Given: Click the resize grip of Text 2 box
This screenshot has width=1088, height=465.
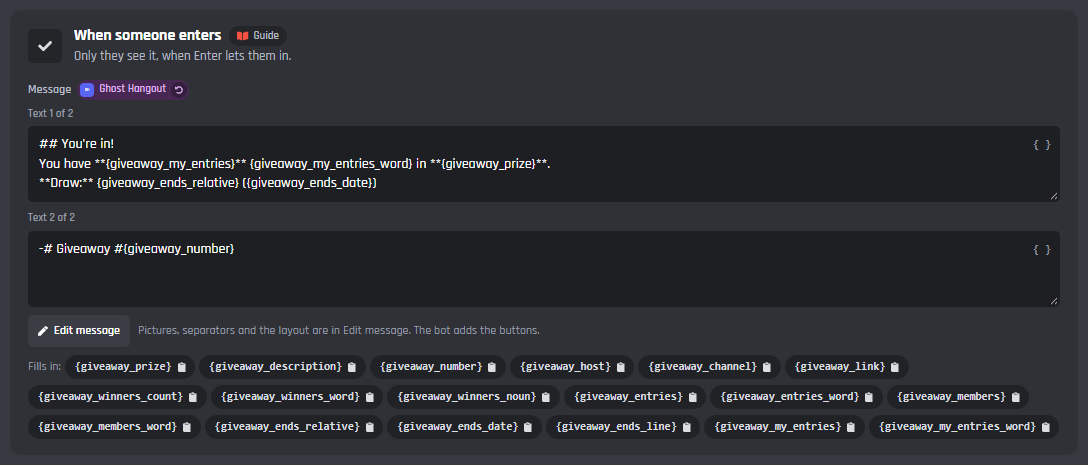Looking at the screenshot, I should 1054,301.
